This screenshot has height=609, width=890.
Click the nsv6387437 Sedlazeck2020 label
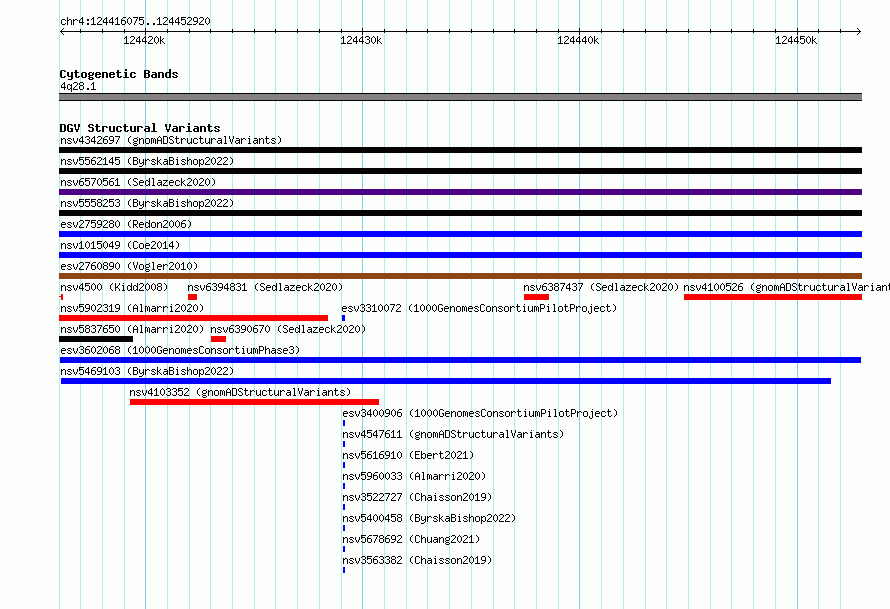tap(601, 287)
